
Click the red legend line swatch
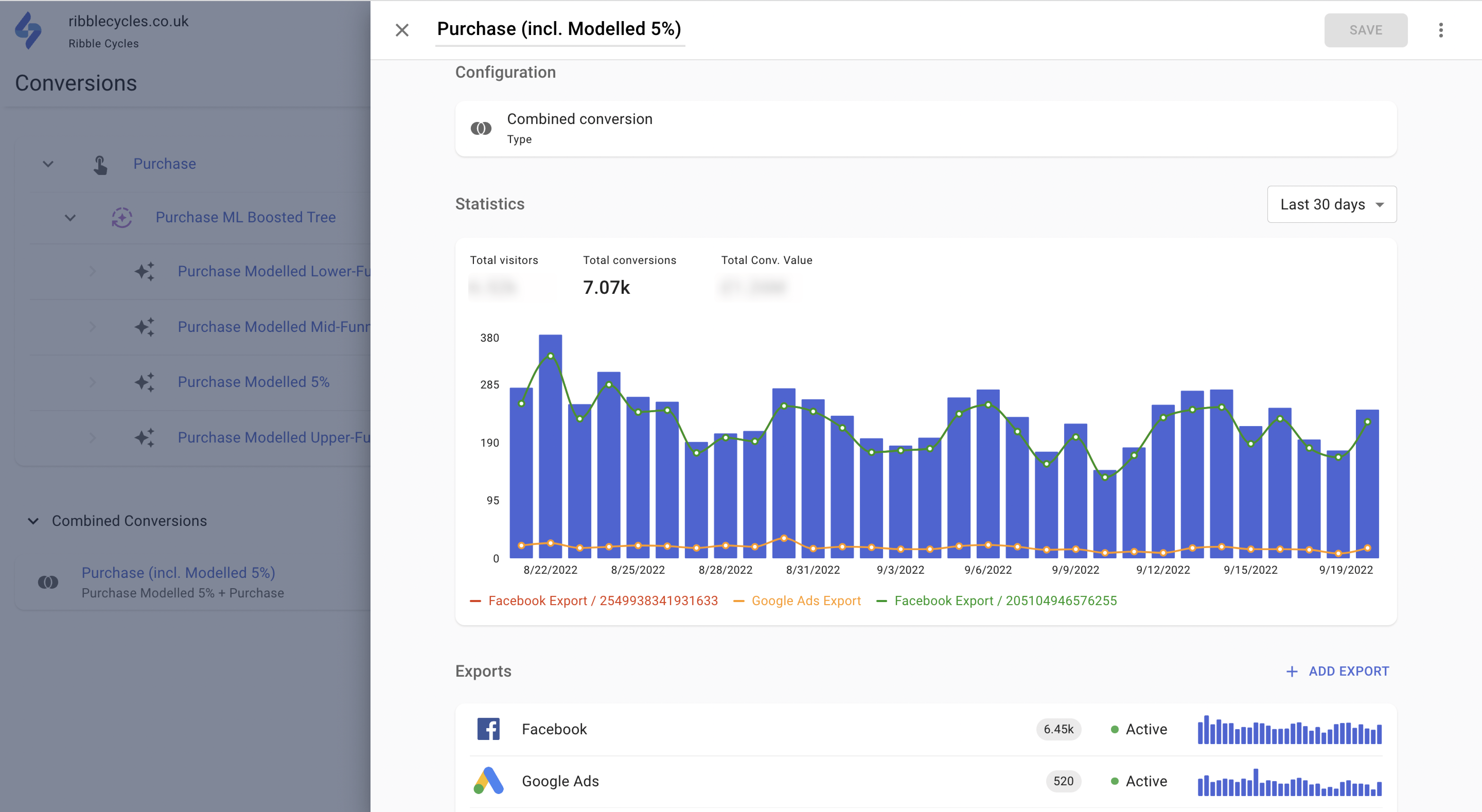(475, 601)
